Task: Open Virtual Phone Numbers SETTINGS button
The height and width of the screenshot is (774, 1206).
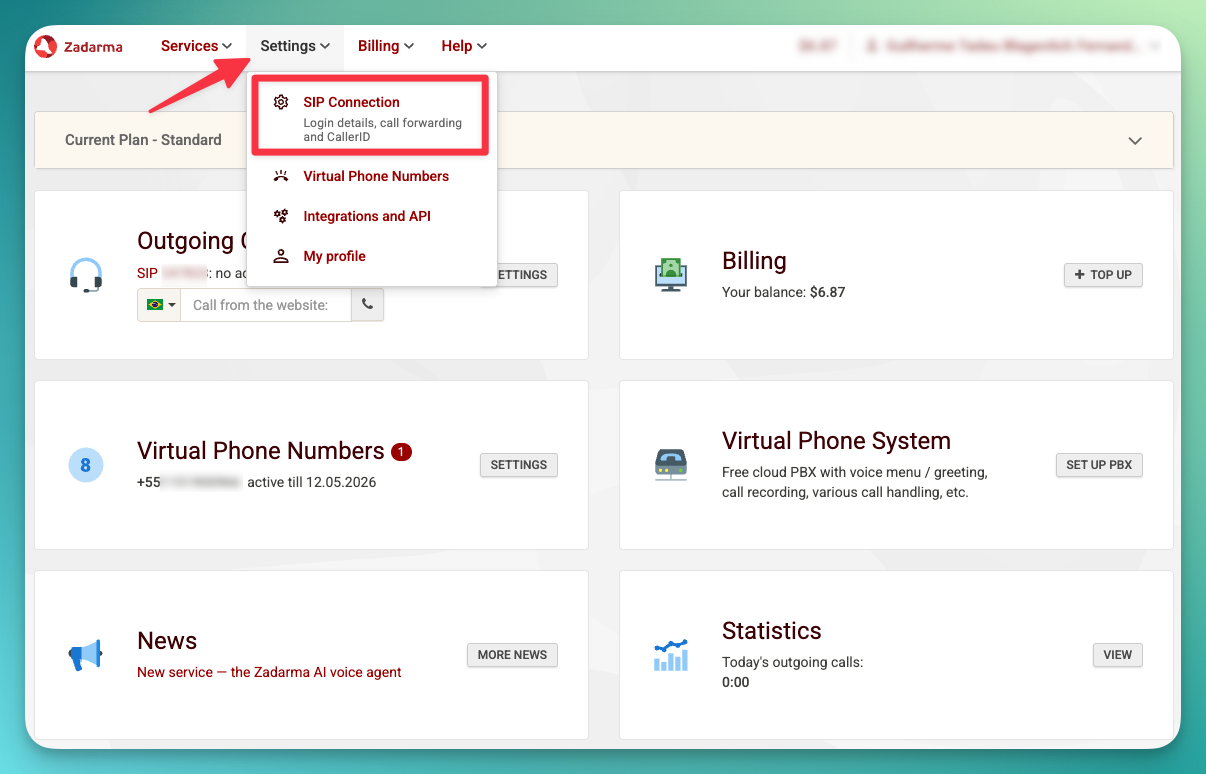Action: pyautogui.click(x=519, y=465)
